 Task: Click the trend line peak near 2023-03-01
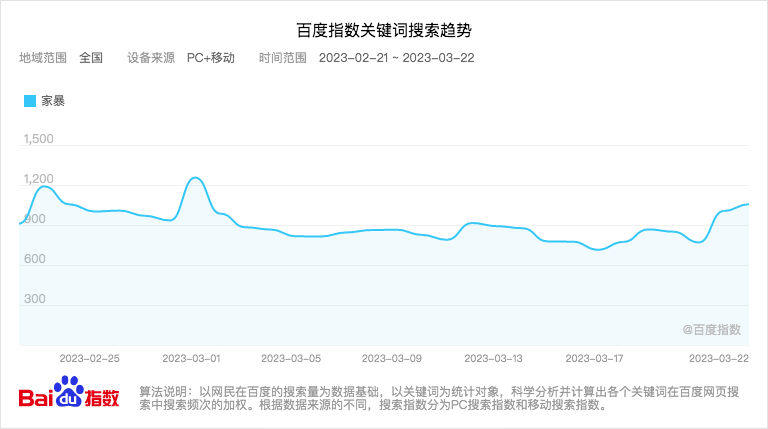point(195,178)
